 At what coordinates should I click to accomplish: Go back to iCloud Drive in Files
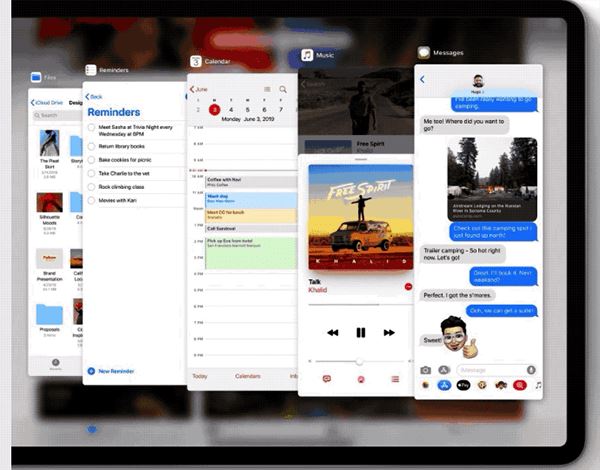click(x=47, y=103)
